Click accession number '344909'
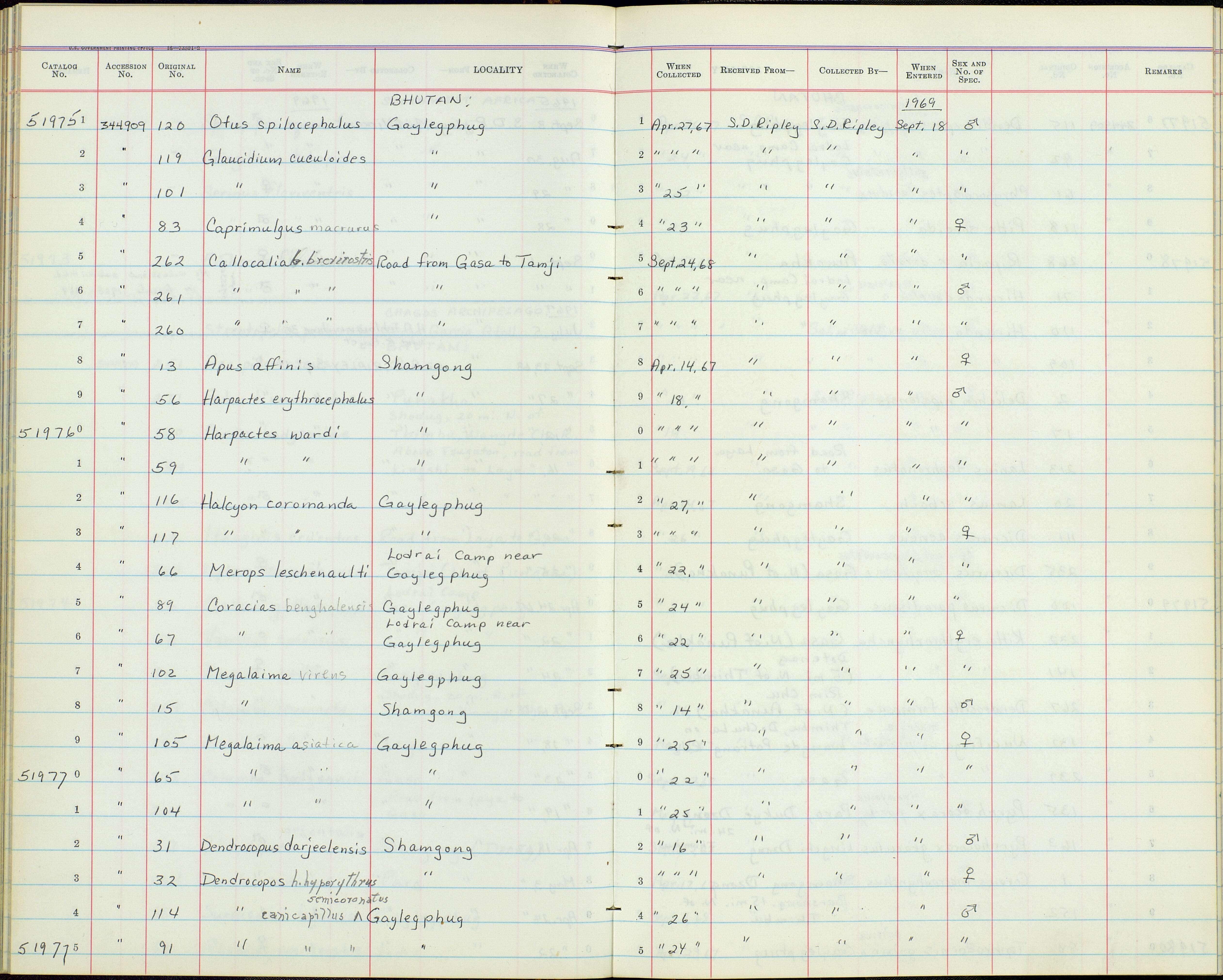The image size is (1223, 980). coord(124,125)
